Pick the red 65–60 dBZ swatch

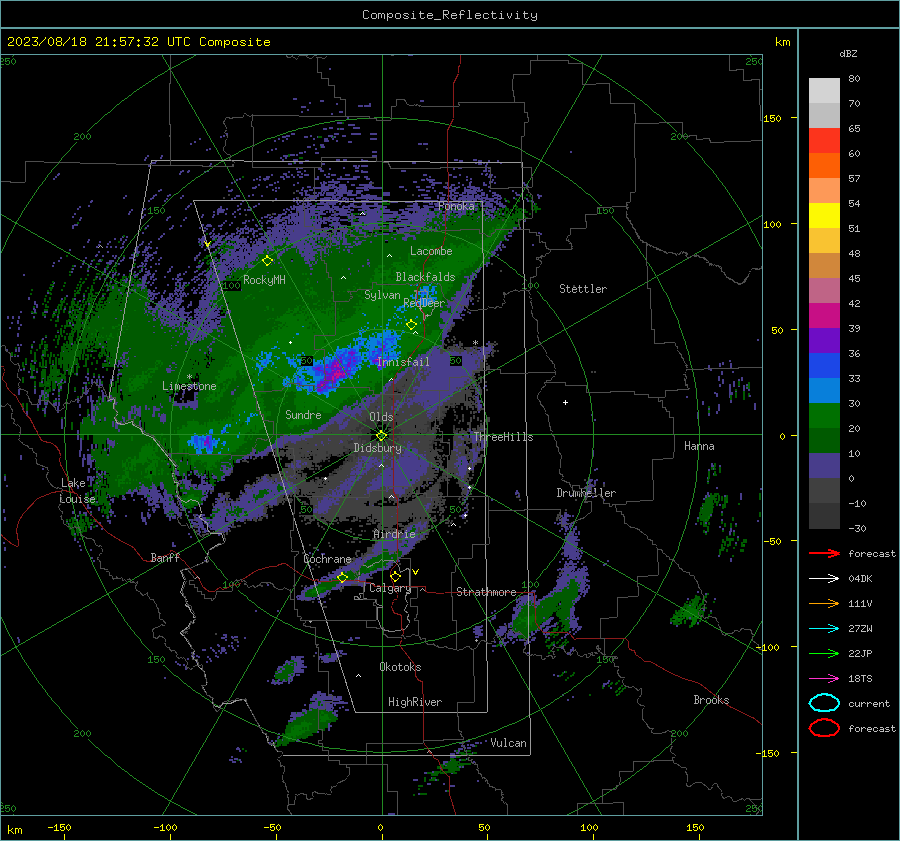824,141
